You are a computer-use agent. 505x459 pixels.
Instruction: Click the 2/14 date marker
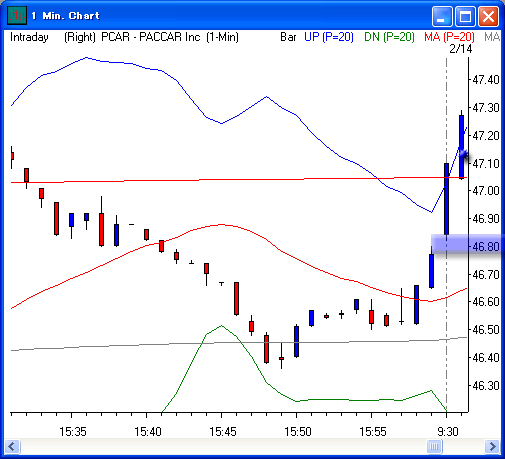point(461,49)
